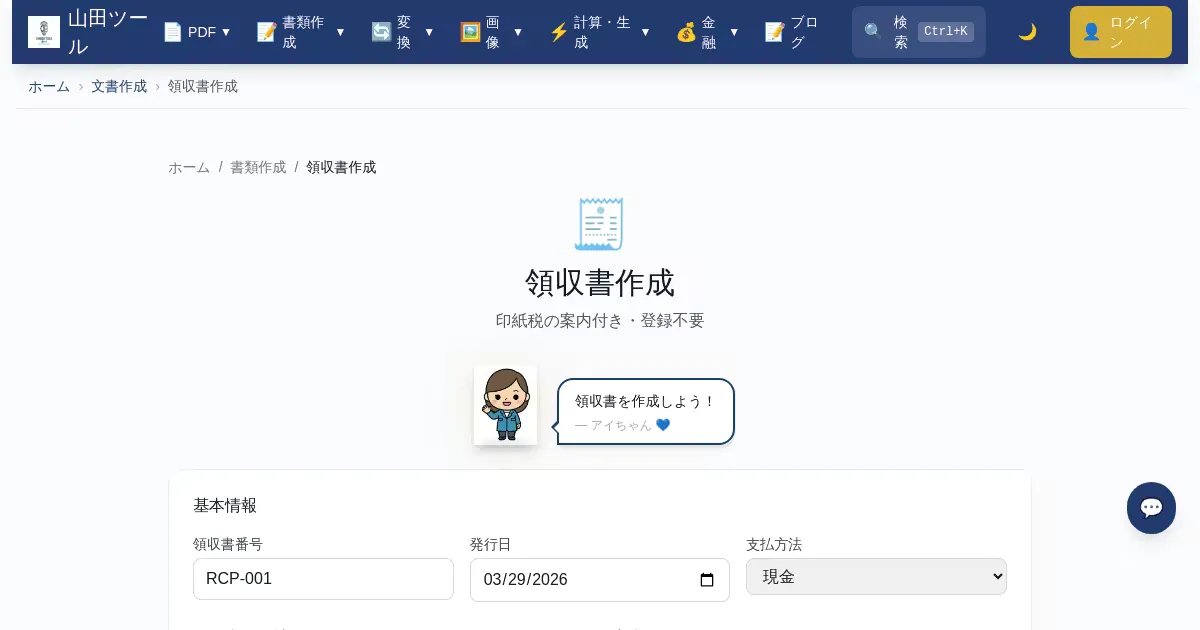1200x630 pixels.
Task: Click the large receipt icon above the title
Action: pyautogui.click(x=599, y=224)
